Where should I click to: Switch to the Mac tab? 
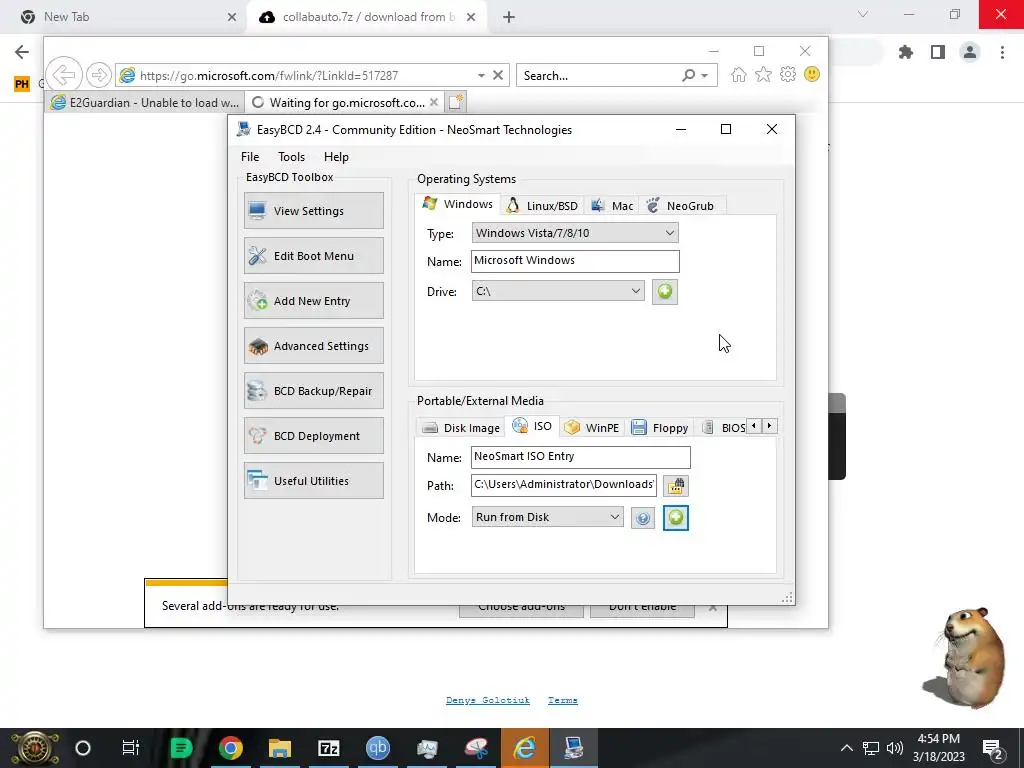point(612,206)
